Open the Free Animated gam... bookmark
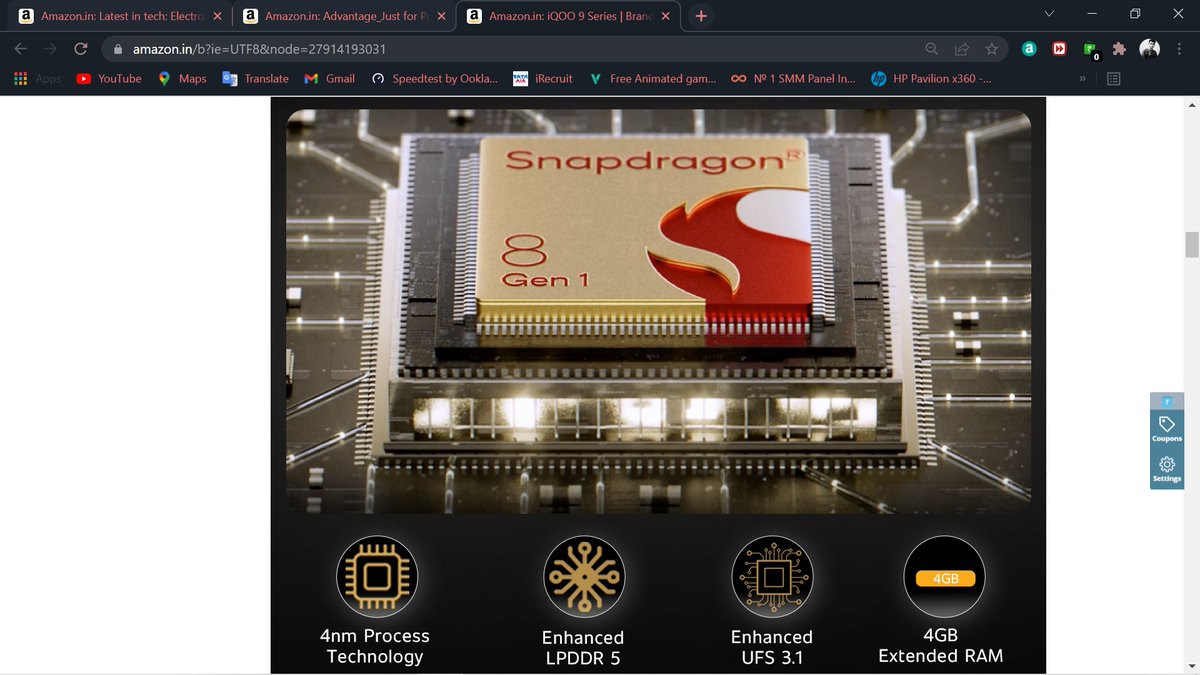This screenshot has width=1200, height=675. coord(651,78)
